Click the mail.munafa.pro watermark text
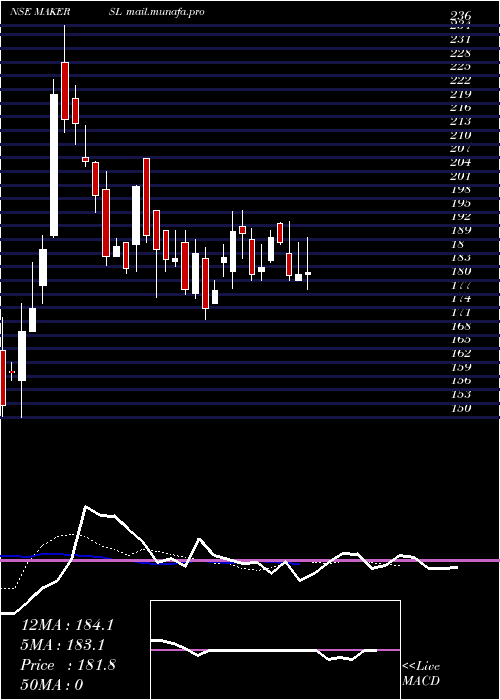This screenshot has height=700, width=500. 165,12
